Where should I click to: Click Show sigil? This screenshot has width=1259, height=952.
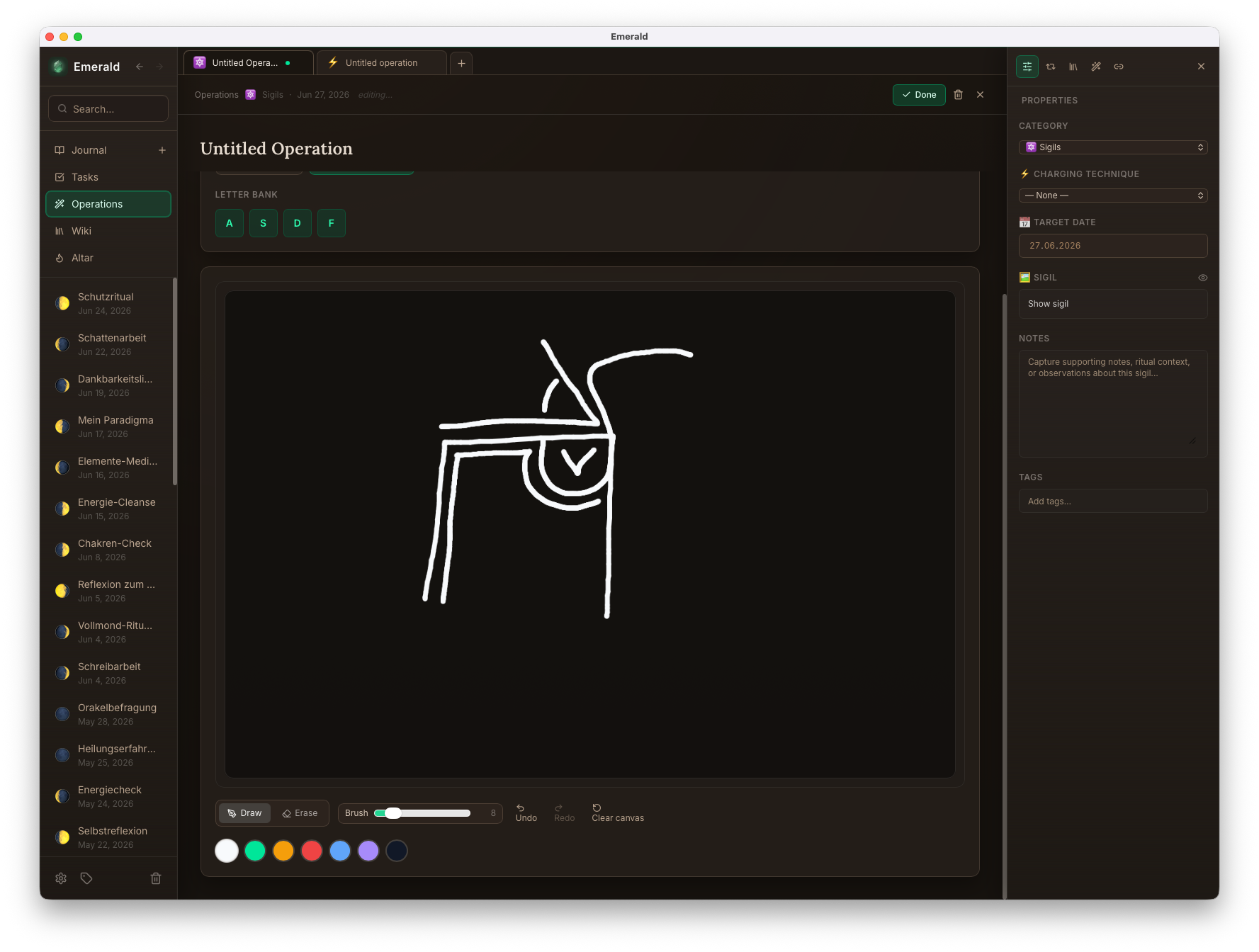tap(1113, 304)
